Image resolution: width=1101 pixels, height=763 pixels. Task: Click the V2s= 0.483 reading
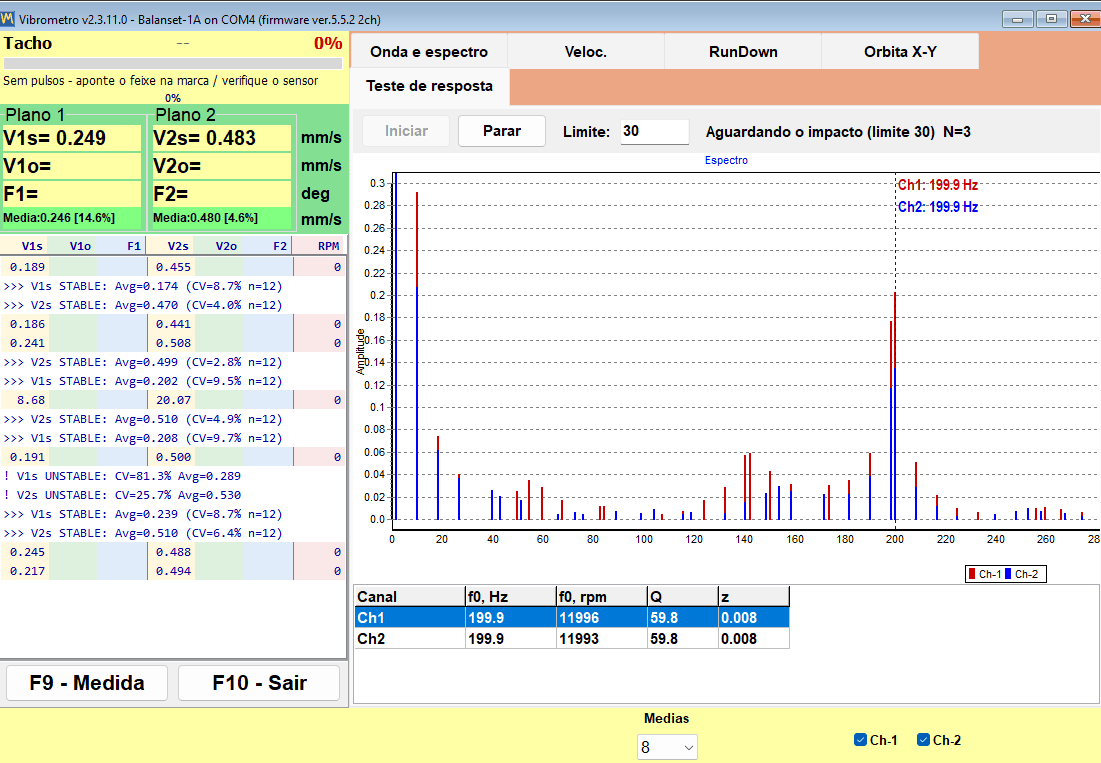pos(221,138)
